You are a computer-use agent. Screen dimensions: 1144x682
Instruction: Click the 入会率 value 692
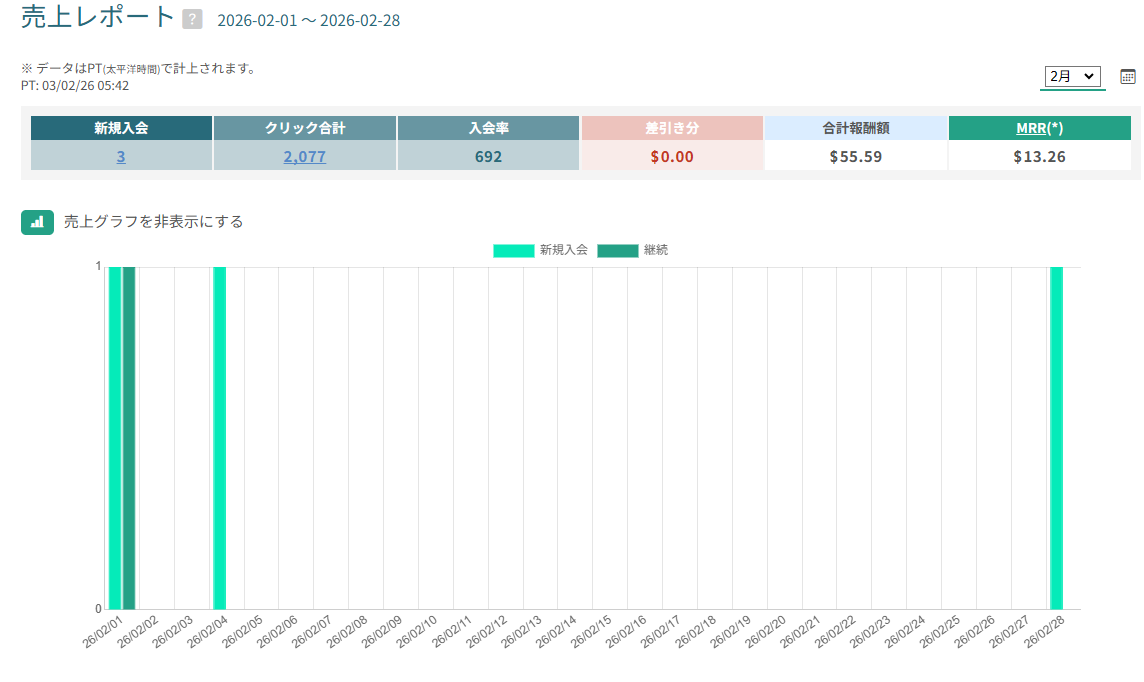(488, 156)
